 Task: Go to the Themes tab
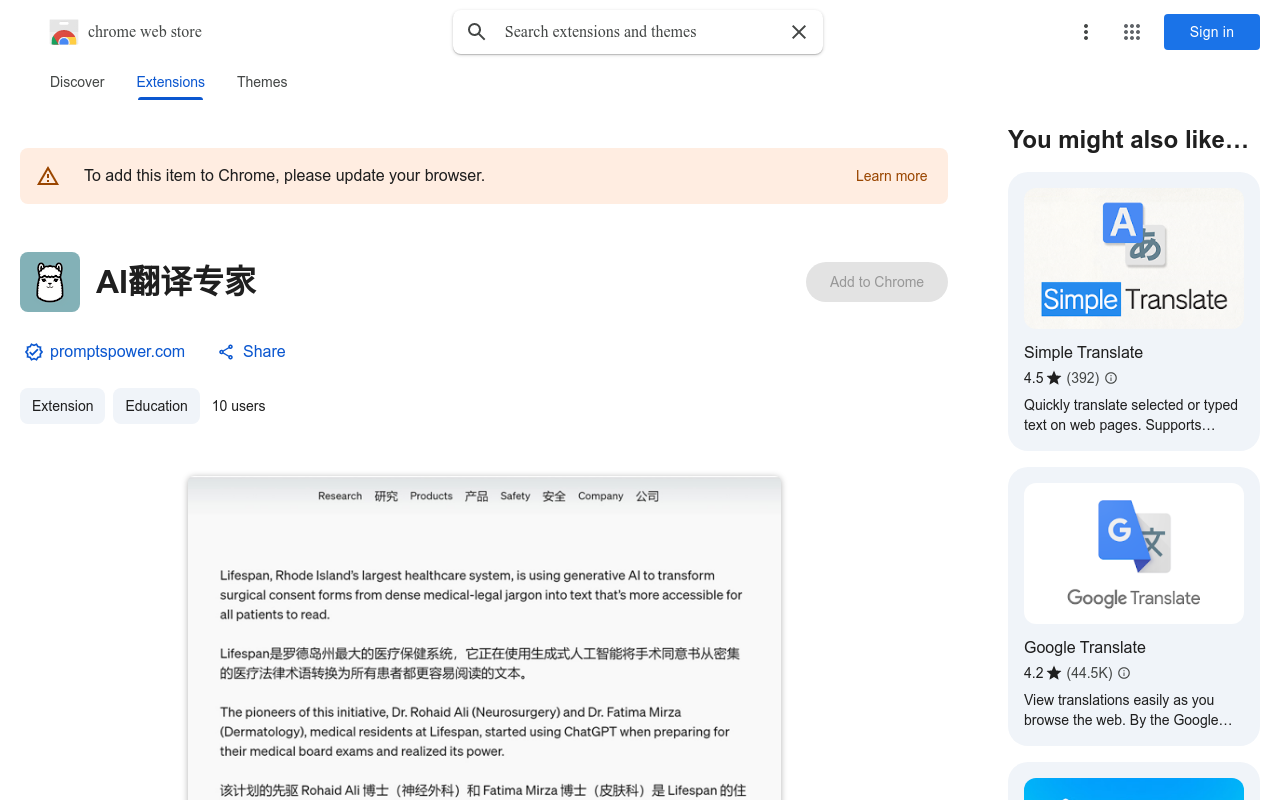pyautogui.click(x=262, y=82)
